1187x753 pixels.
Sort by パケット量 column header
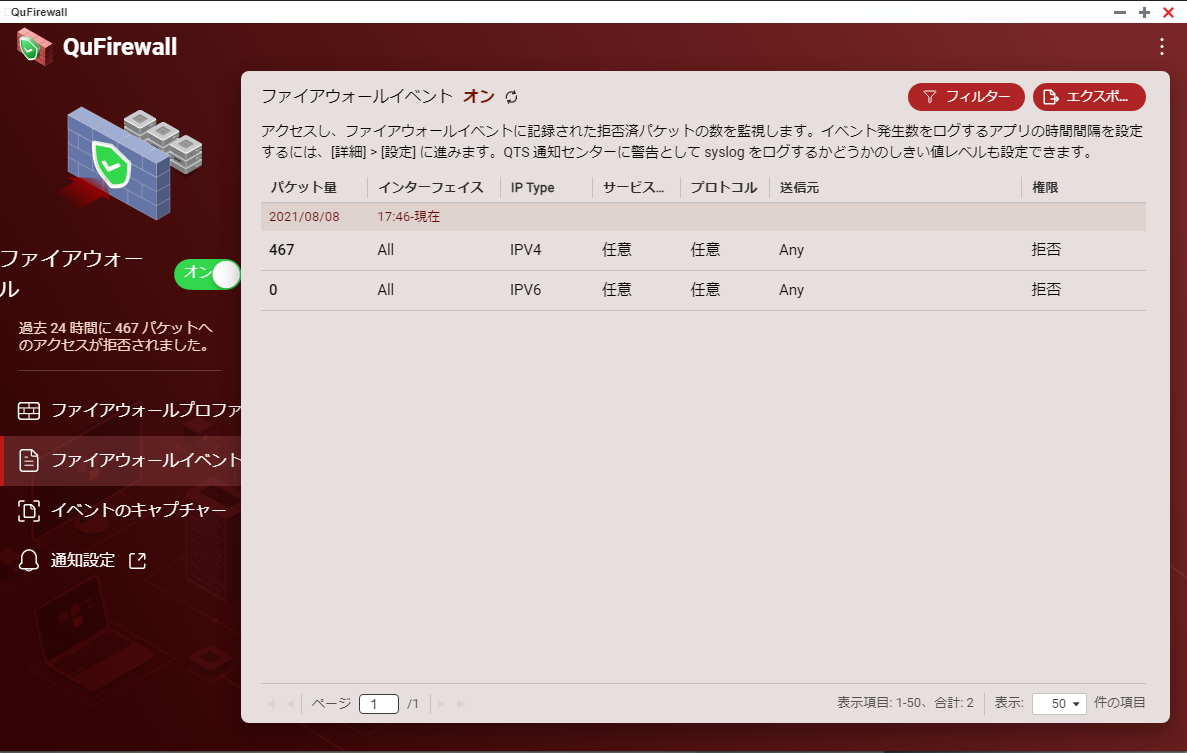pos(304,188)
